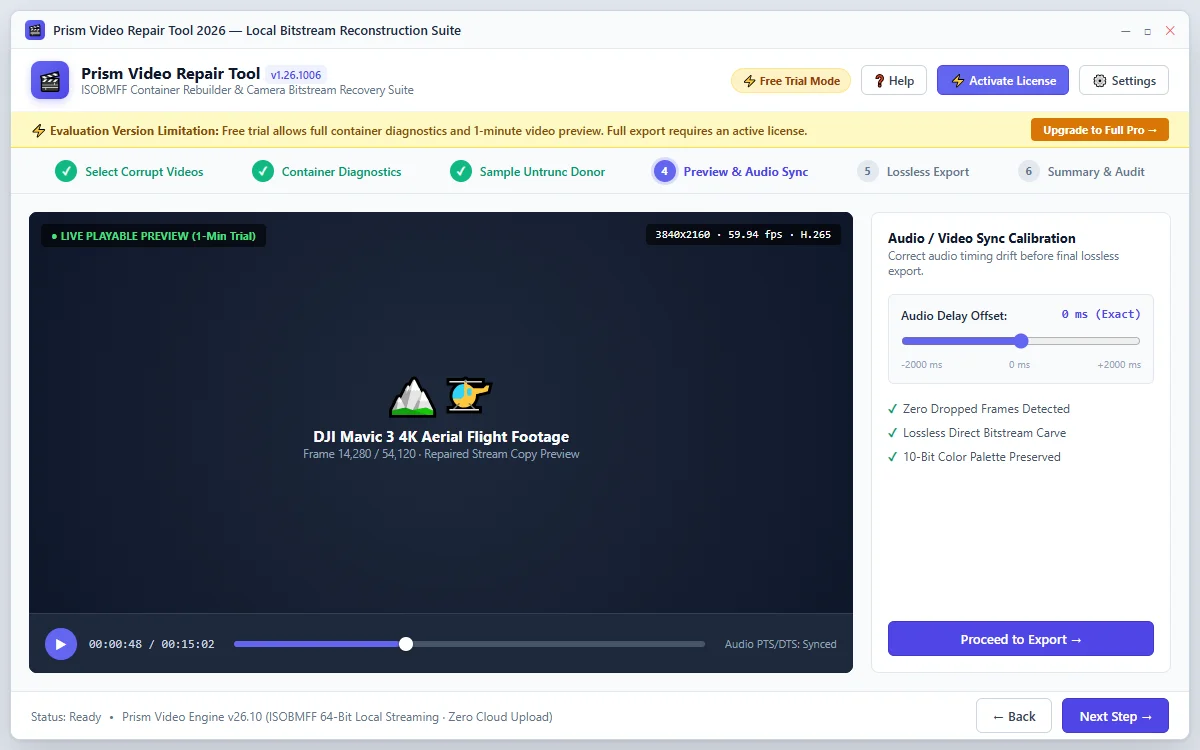
Task: Click the 3840x2160 59.94 fps H.265 label
Action: pyautogui.click(x=743, y=235)
